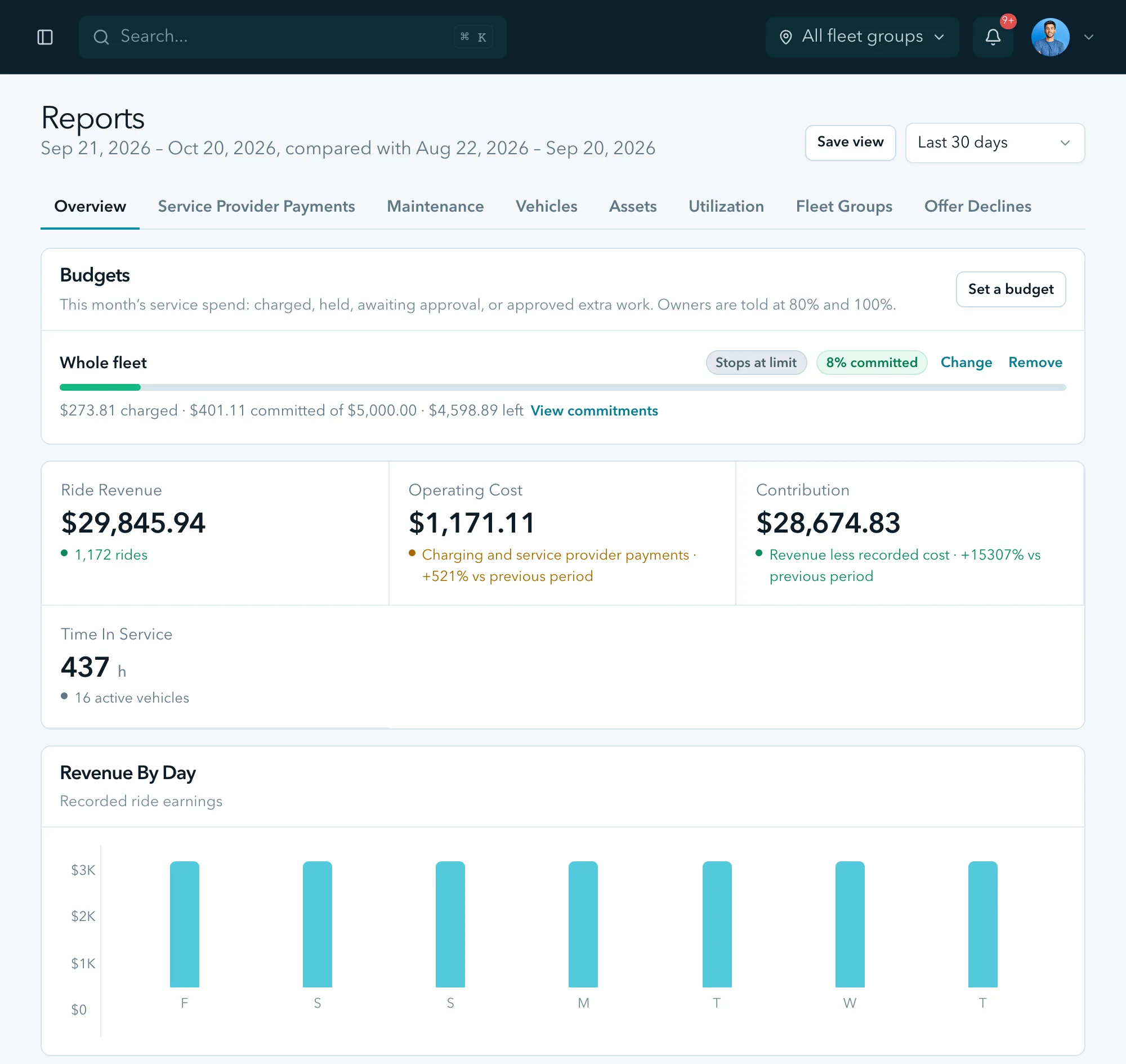The width and height of the screenshot is (1126, 1064).
Task: Click the Revenue By Day heading
Action: (x=128, y=773)
